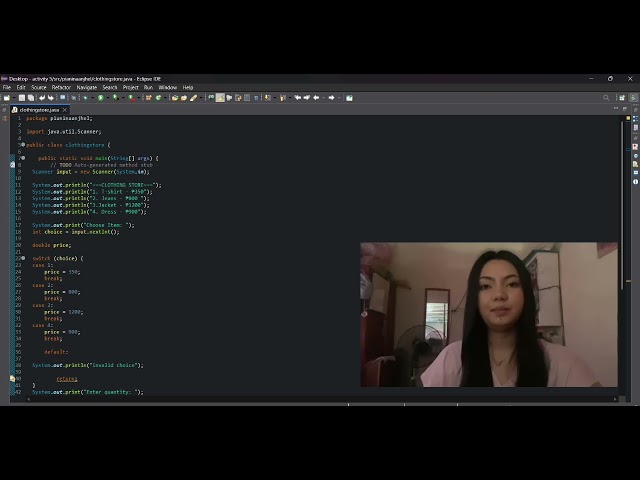The height and width of the screenshot is (480, 640).
Task: Click the warning lightbulb marker on line 40
Action: coord(12,378)
